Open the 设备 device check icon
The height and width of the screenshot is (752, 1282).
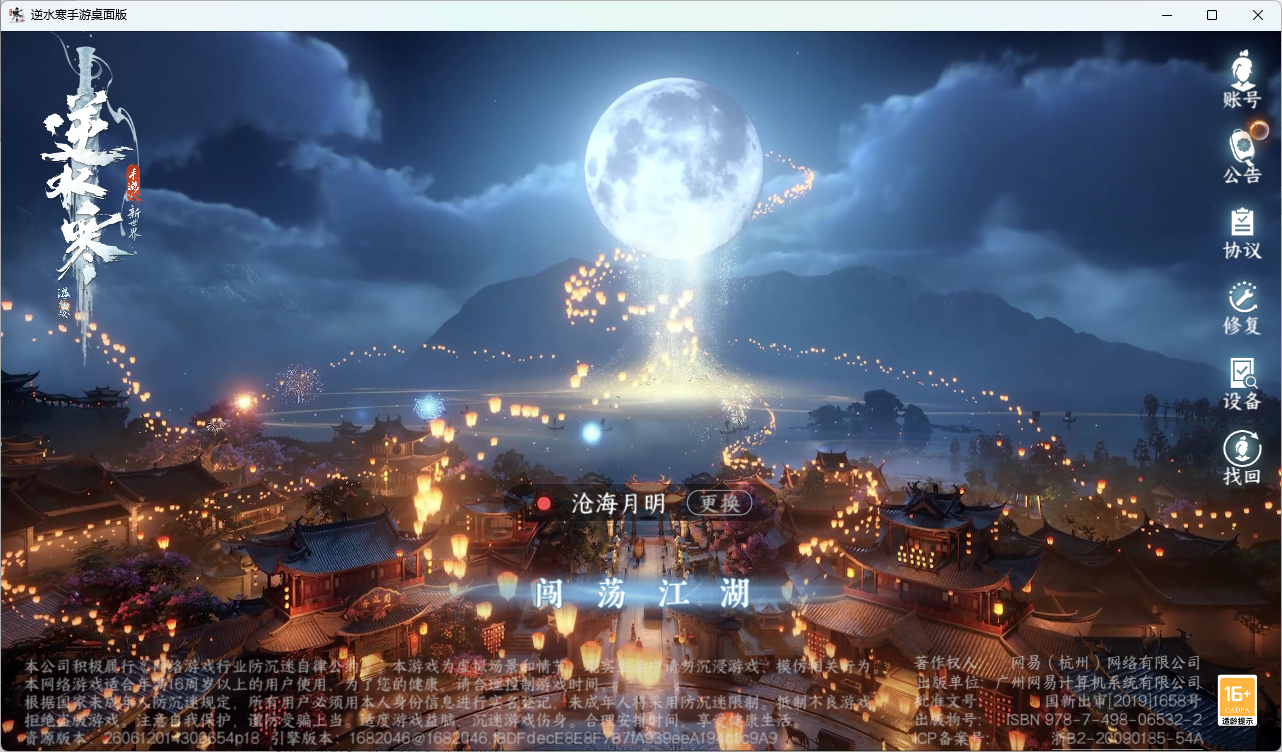[x=1242, y=384]
